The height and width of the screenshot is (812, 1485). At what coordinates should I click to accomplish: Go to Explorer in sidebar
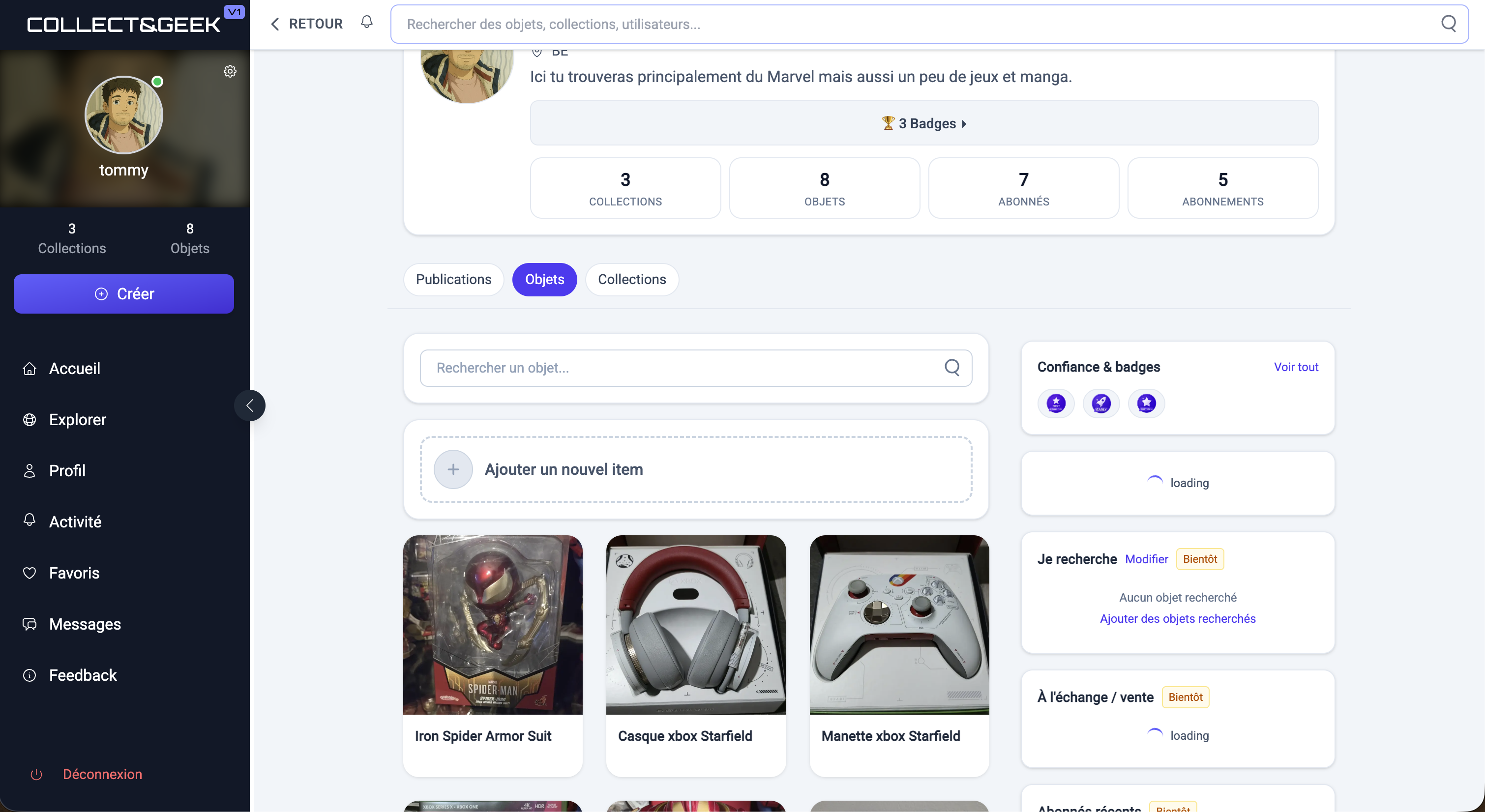[77, 420]
